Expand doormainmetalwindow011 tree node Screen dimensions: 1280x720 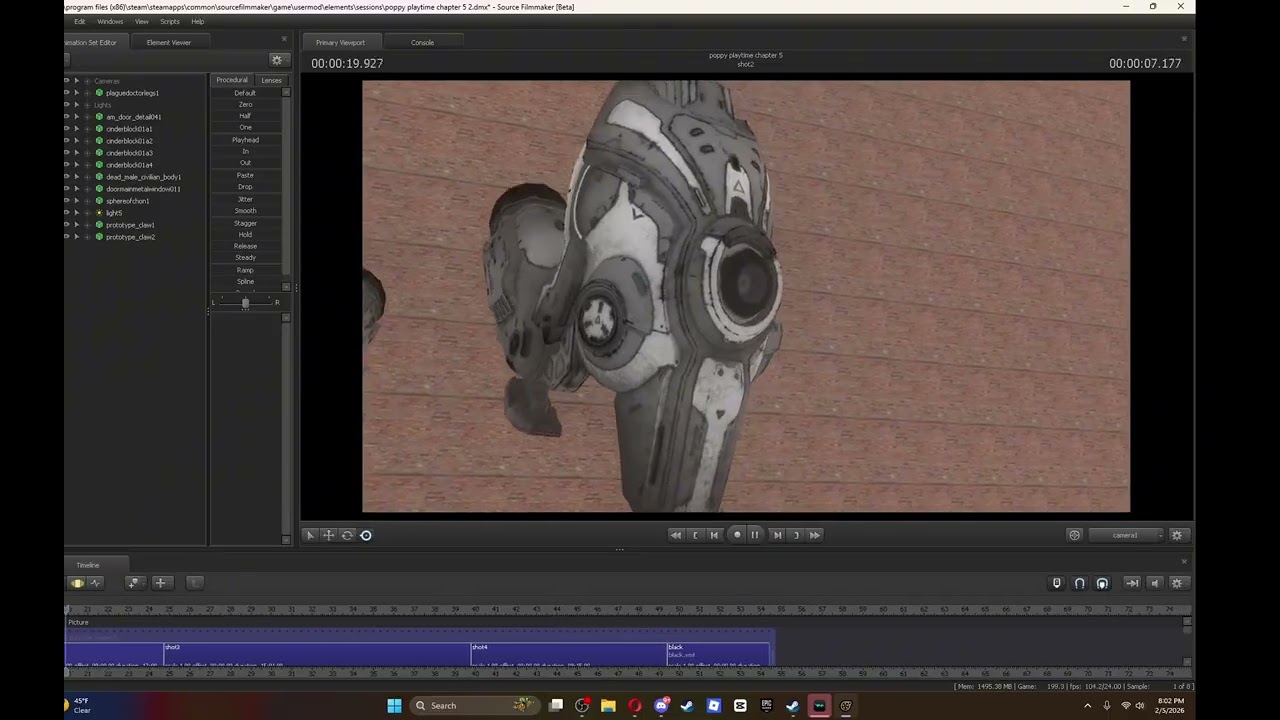87,189
